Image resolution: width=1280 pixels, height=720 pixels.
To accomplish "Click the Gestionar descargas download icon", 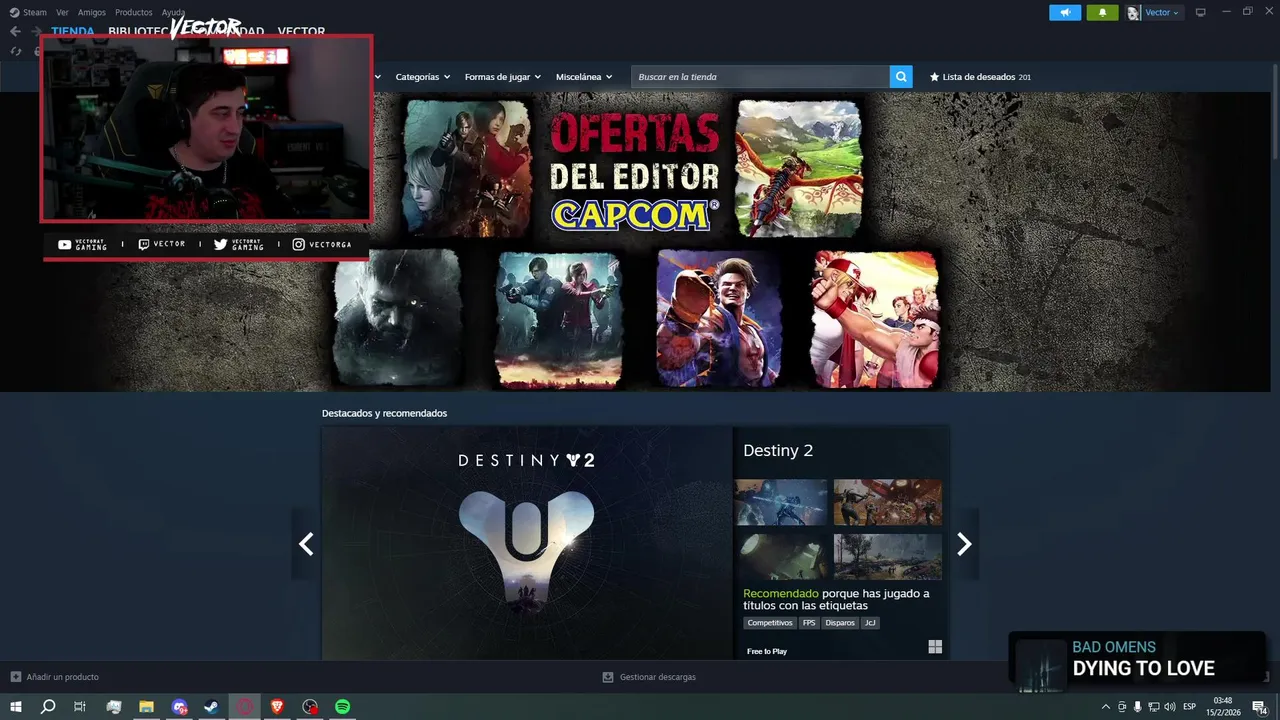I will (x=607, y=677).
